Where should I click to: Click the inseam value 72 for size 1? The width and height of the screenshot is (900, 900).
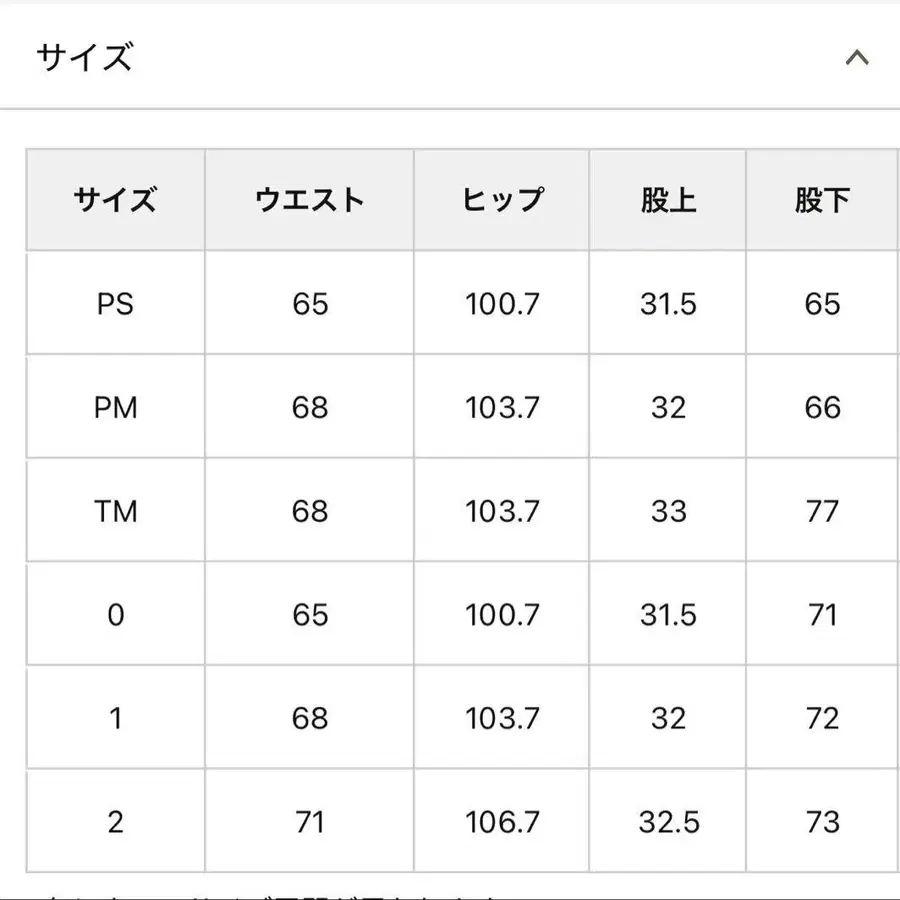(x=822, y=717)
